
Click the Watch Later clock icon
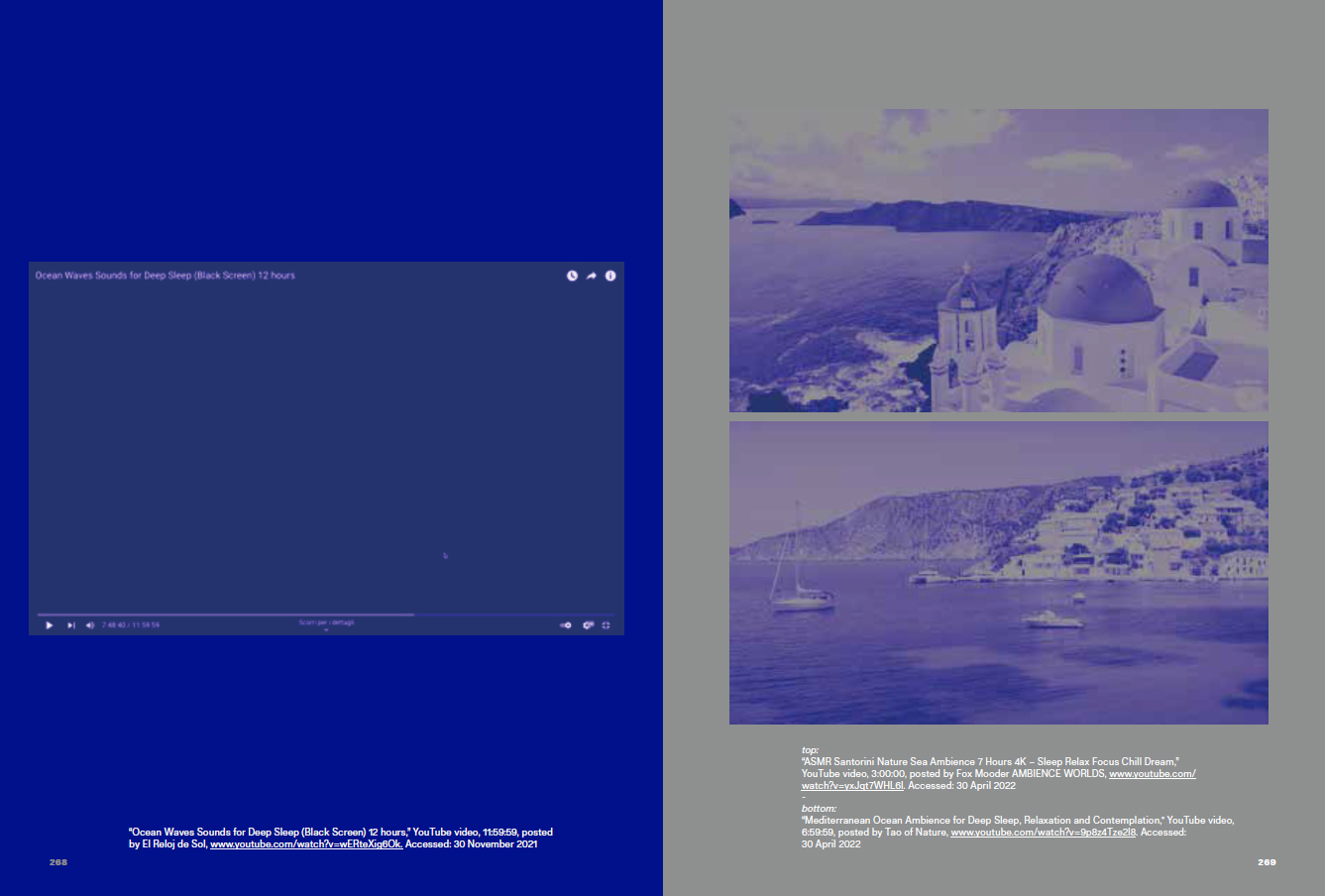(572, 276)
